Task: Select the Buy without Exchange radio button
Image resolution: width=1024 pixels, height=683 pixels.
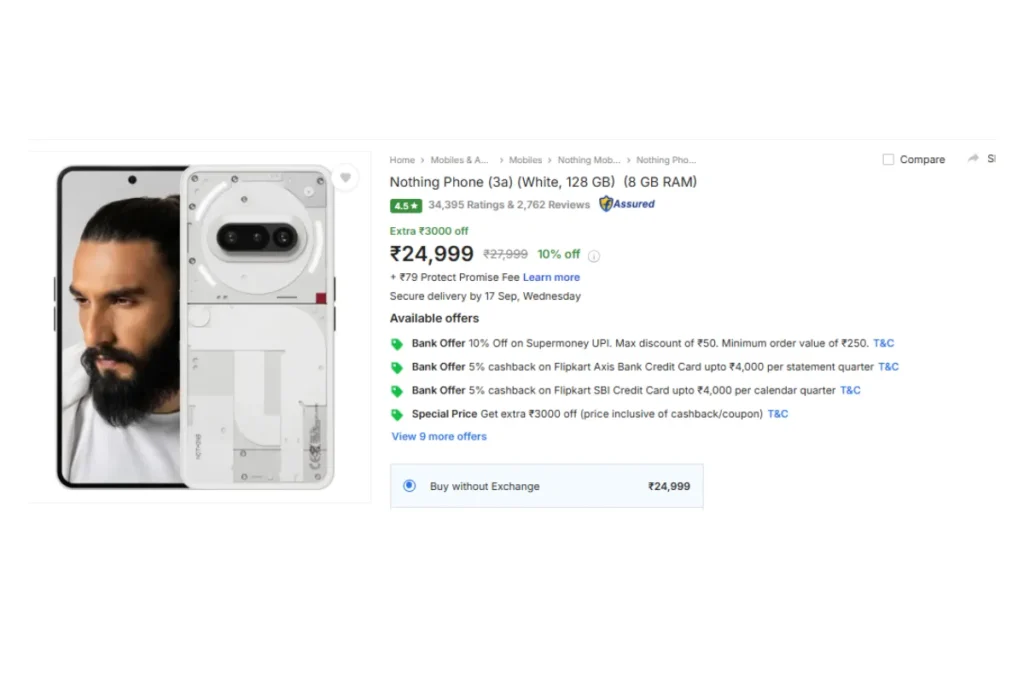Action: click(x=409, y=486)
